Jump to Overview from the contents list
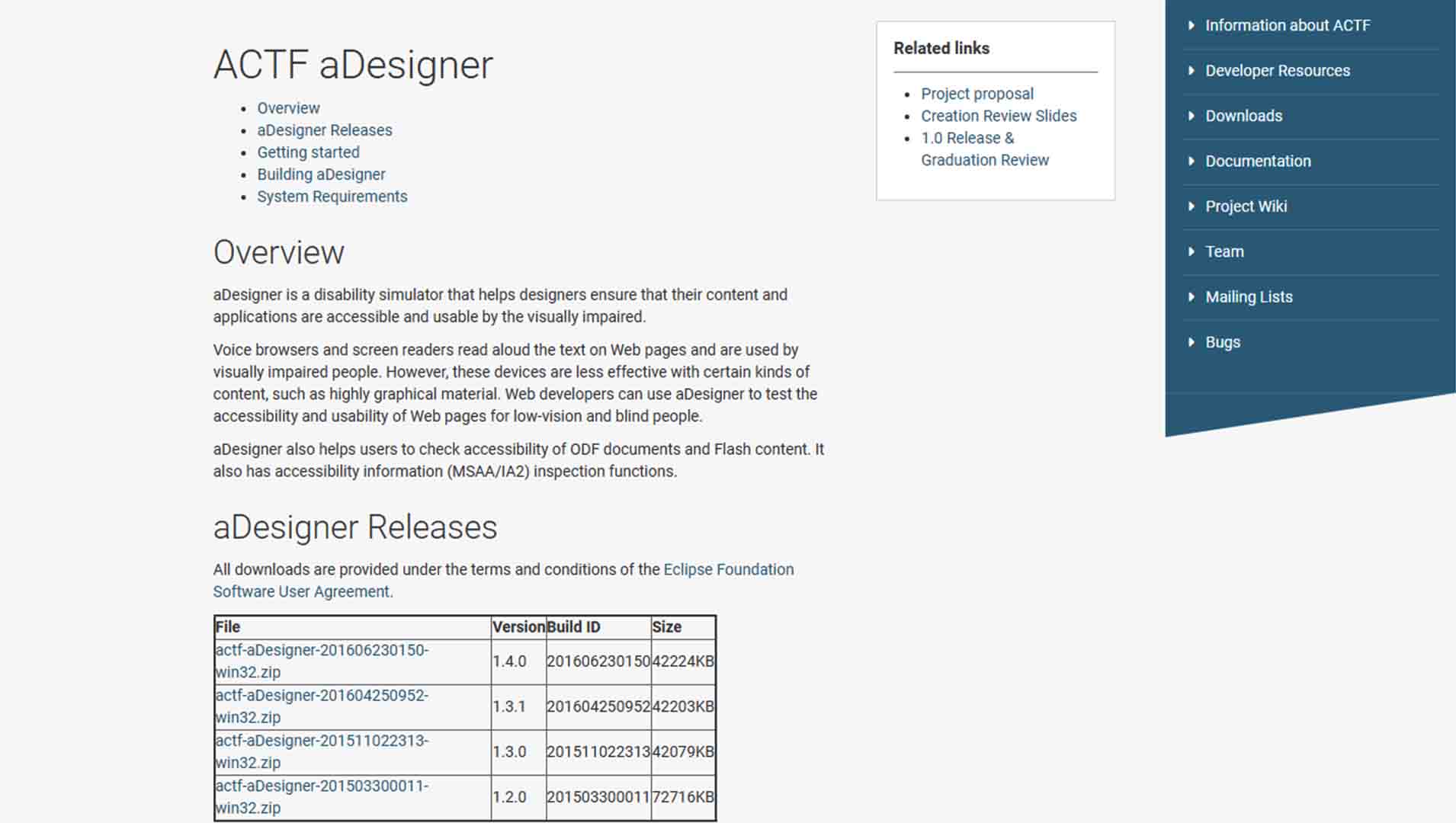 coord(288,107)
